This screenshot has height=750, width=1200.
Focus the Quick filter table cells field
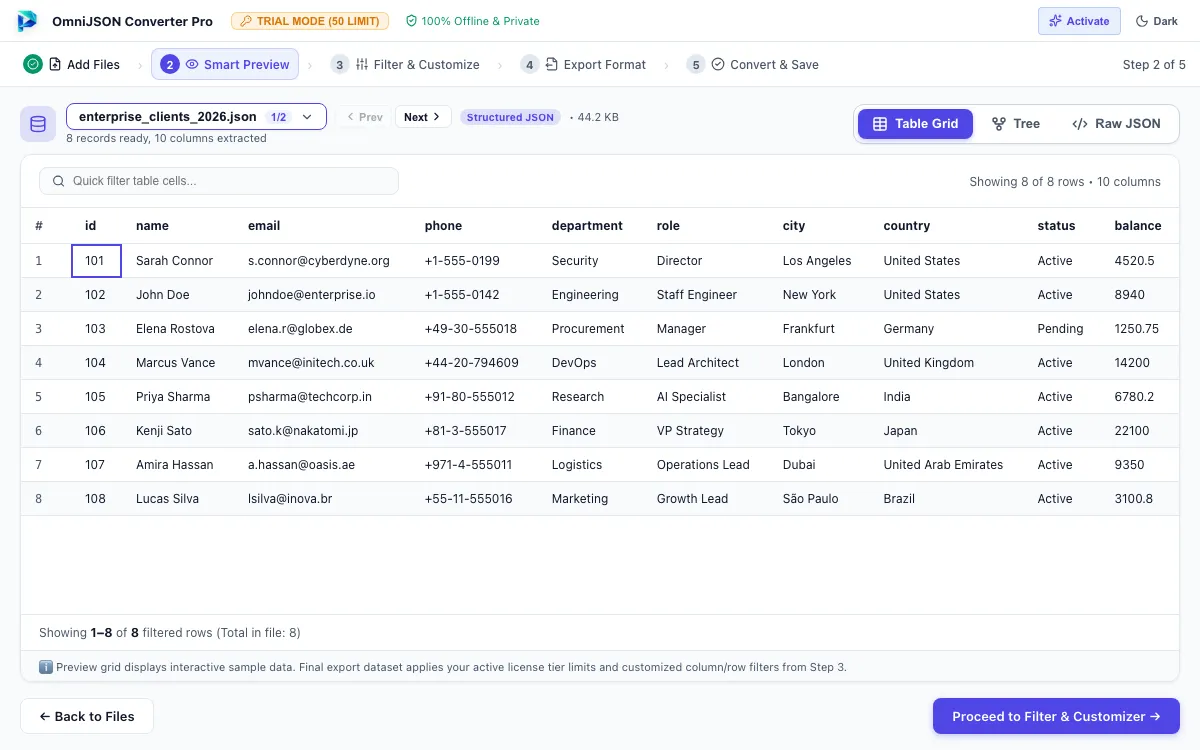click(219, 181)
